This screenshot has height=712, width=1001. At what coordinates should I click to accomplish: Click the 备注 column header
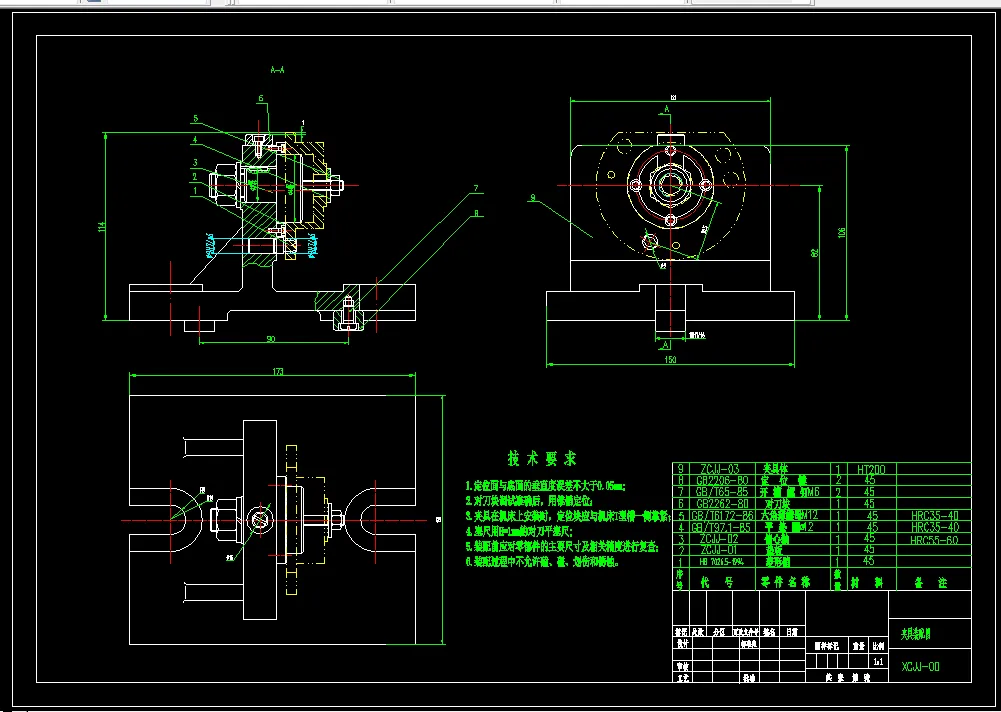click(x=933, y=582)
